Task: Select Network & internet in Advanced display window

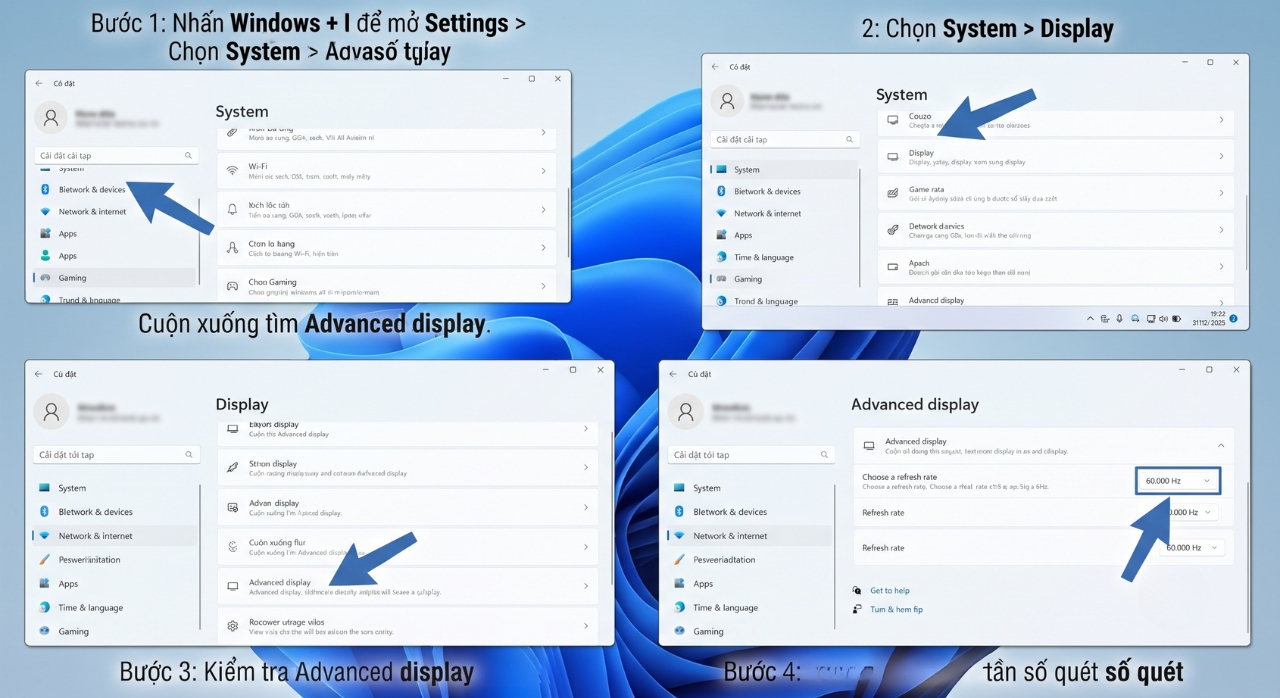Action: point(749,536)
